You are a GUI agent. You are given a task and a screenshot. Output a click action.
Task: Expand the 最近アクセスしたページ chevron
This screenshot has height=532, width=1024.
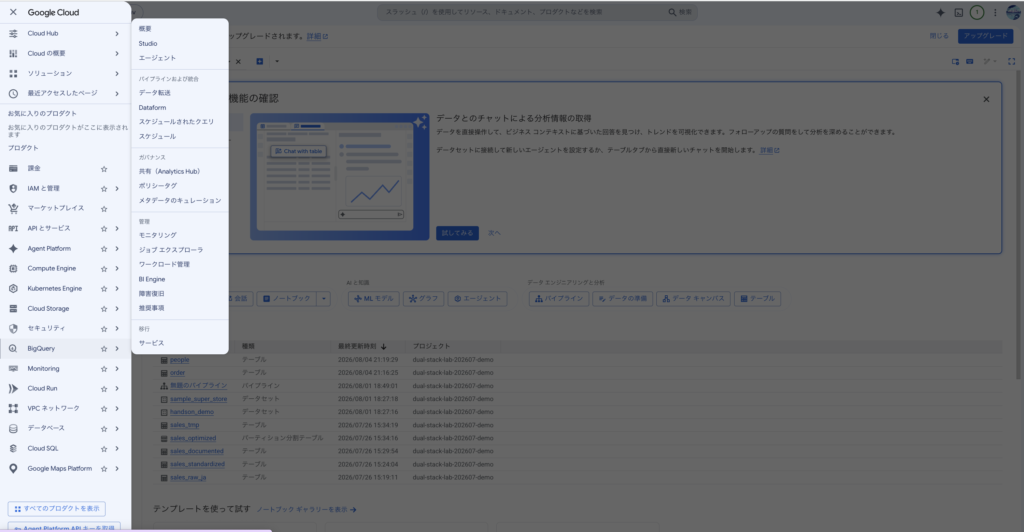coord(117,93)
